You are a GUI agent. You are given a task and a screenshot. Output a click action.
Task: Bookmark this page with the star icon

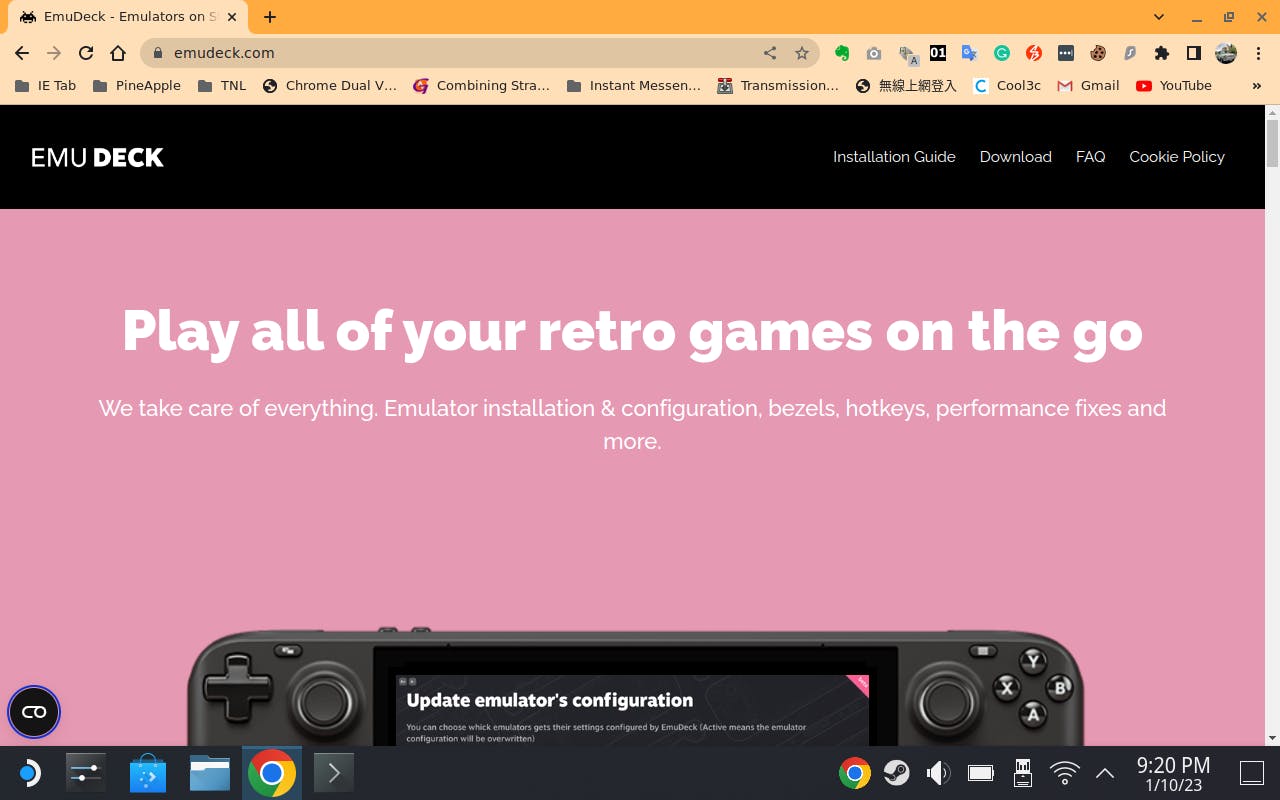[x=802, y=53]
